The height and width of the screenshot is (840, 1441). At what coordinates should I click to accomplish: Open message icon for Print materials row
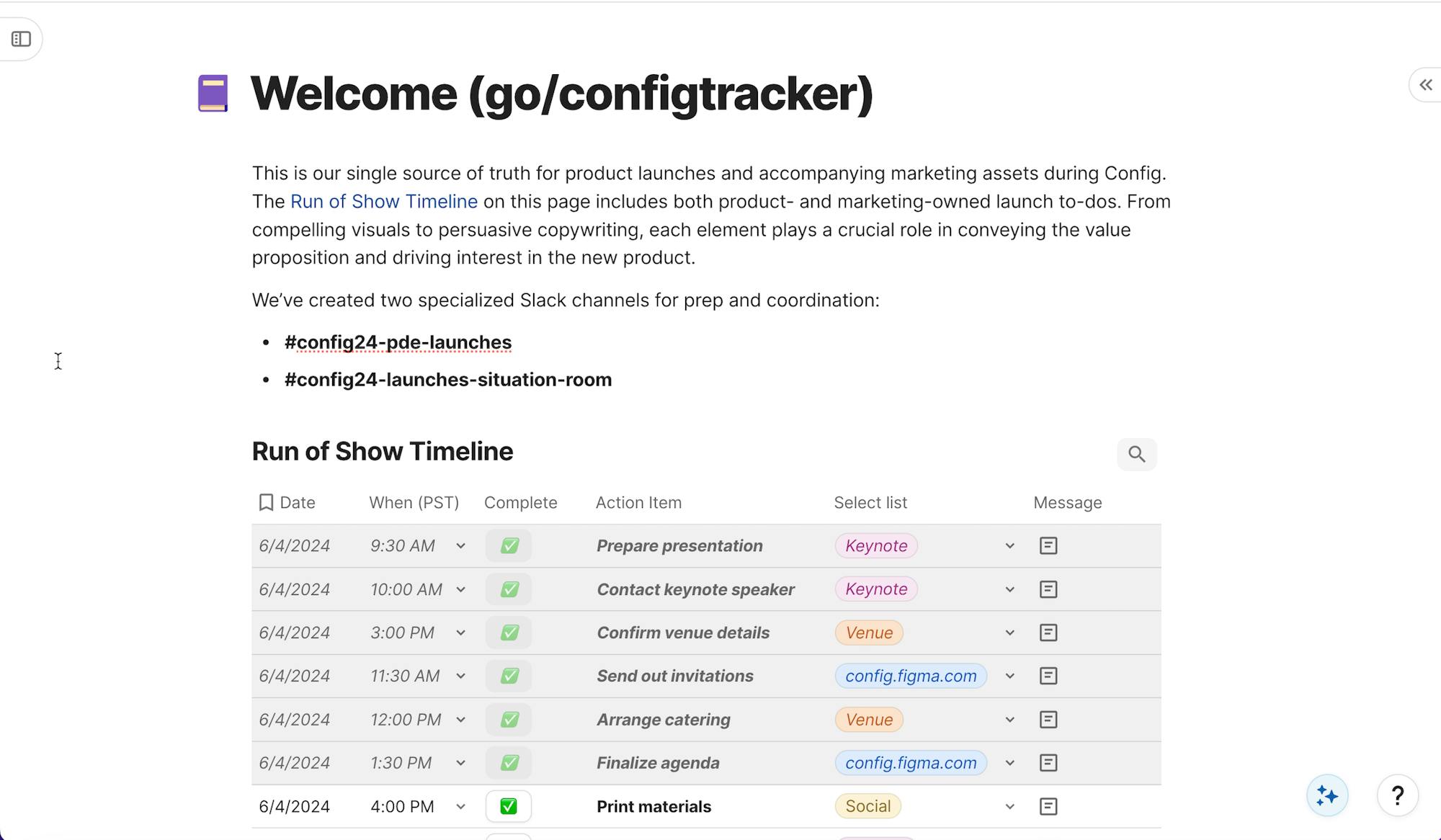(1048, 806)
